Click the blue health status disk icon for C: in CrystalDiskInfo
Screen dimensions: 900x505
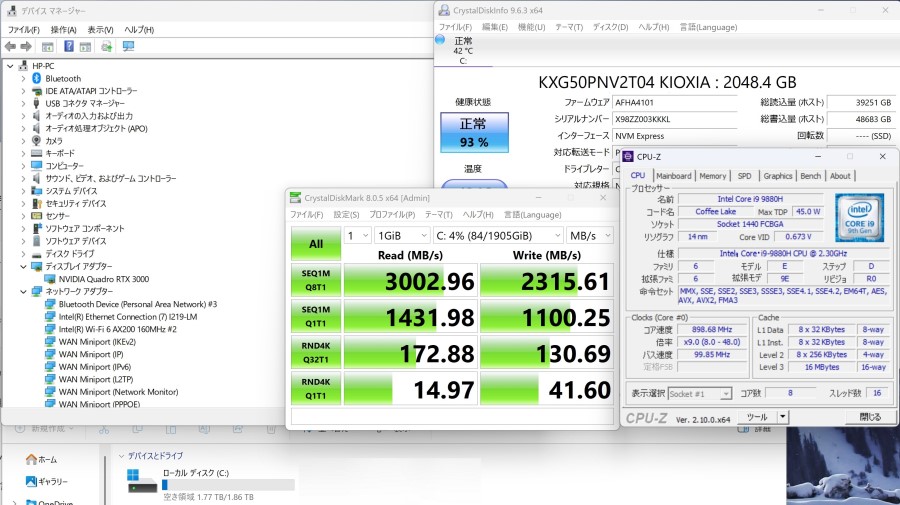(440, 40)
